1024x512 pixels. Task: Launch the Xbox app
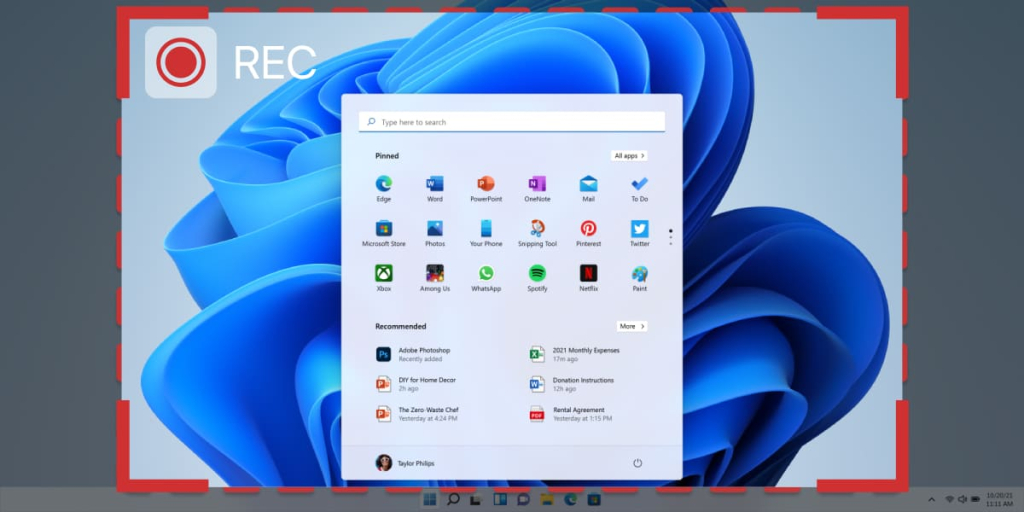click(x=383, y=278)
